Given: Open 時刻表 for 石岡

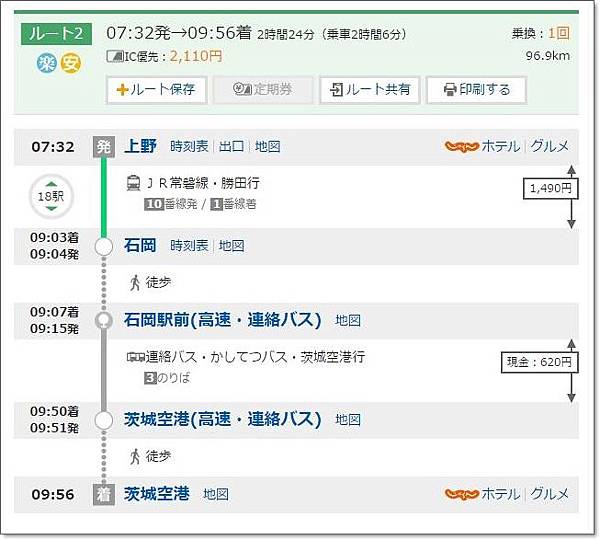Looking at the screenshot, I should 189,246.
